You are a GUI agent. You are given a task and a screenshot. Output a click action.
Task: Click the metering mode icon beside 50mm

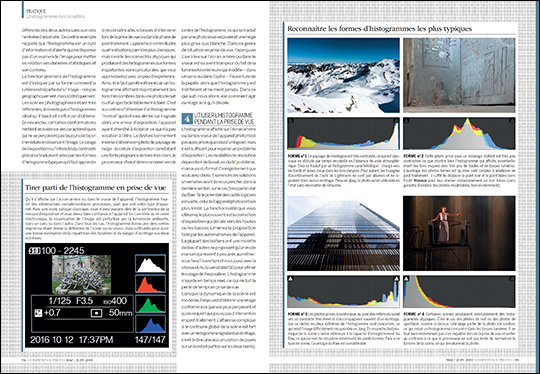[x=96, y=313]
